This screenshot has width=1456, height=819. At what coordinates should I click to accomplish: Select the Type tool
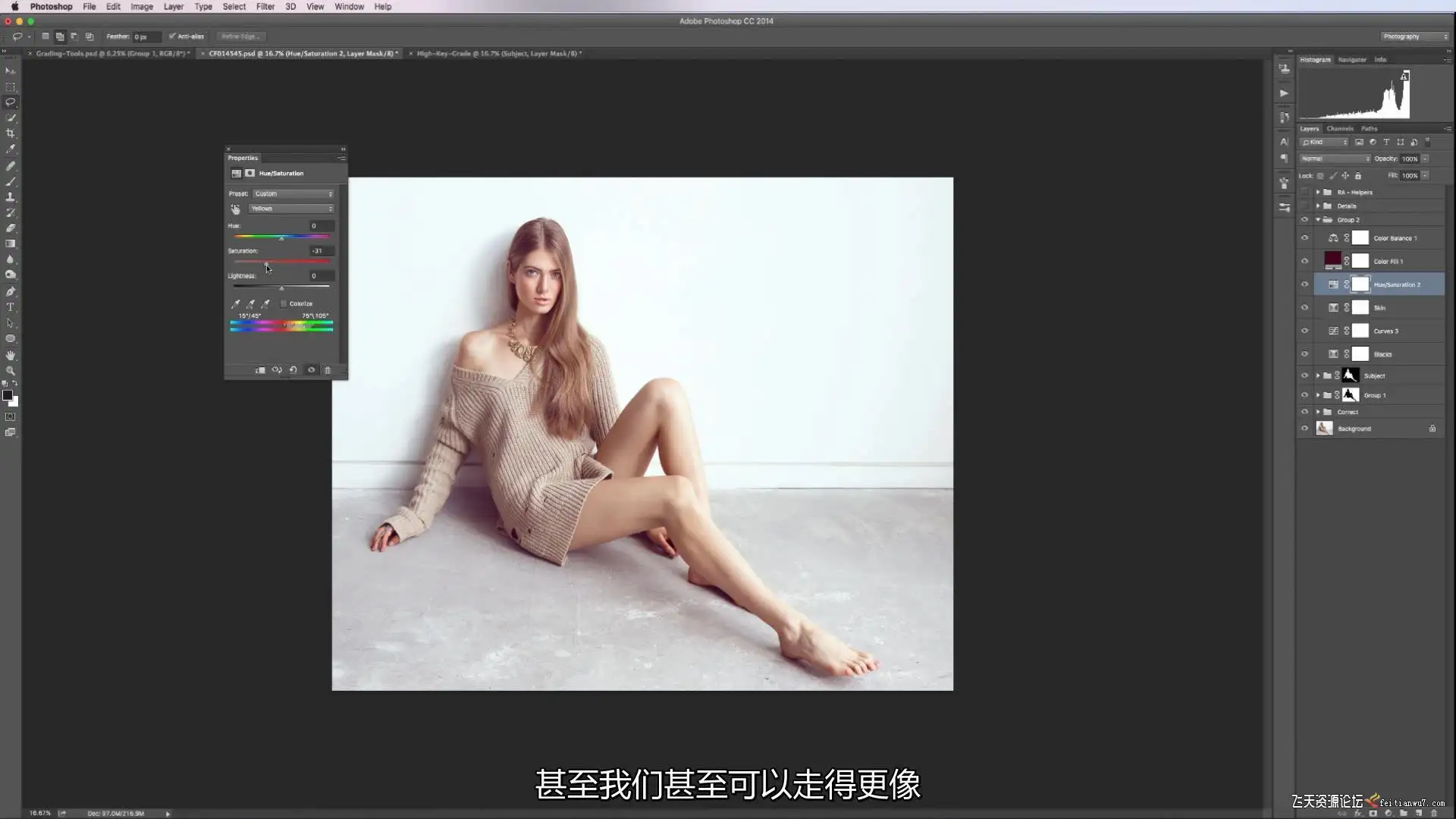pyautogui.click(x=11, y=307)
